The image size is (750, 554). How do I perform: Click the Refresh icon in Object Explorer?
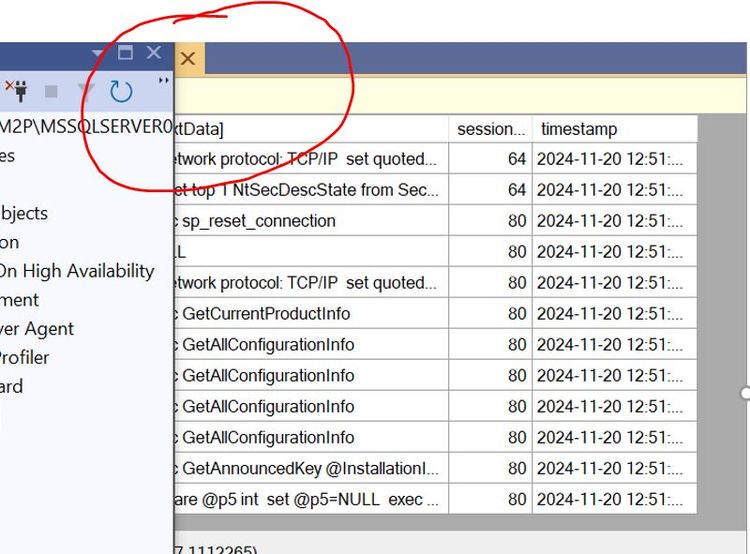[121, 91]
